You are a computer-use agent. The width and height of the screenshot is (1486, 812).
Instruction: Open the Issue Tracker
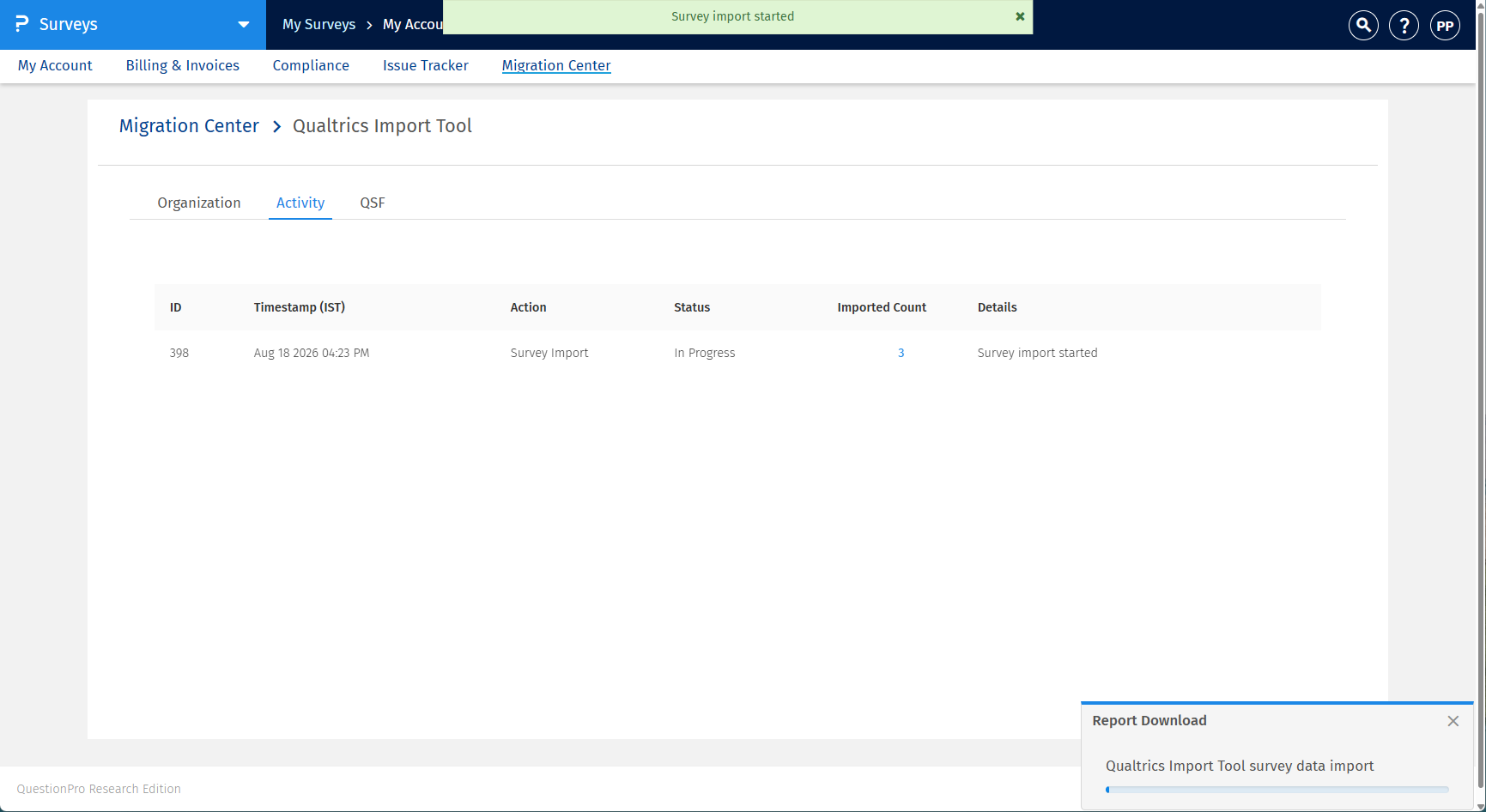pos(426,65)
